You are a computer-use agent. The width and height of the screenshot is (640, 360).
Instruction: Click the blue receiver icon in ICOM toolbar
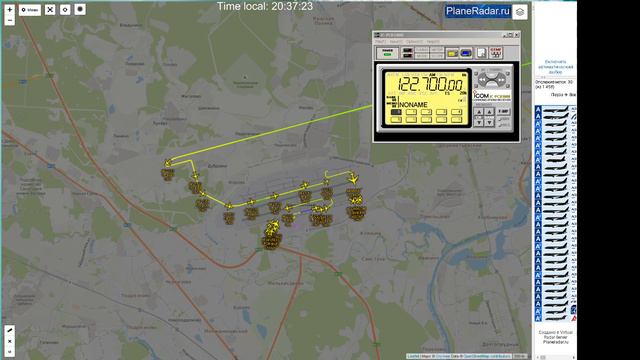coord(466,53)
